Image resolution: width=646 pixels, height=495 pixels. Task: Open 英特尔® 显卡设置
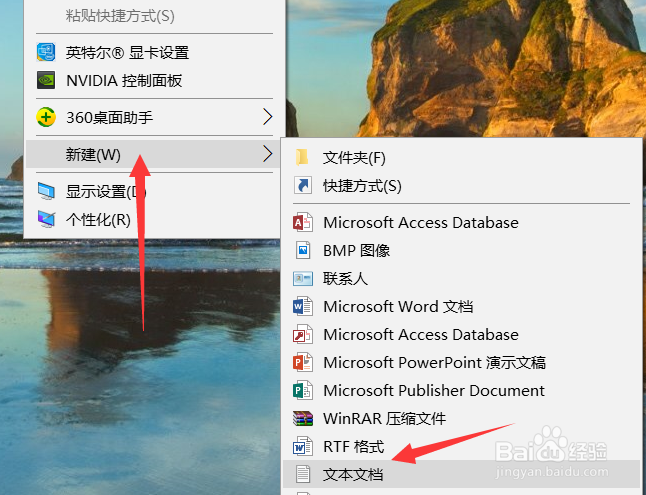coord(154,52)
